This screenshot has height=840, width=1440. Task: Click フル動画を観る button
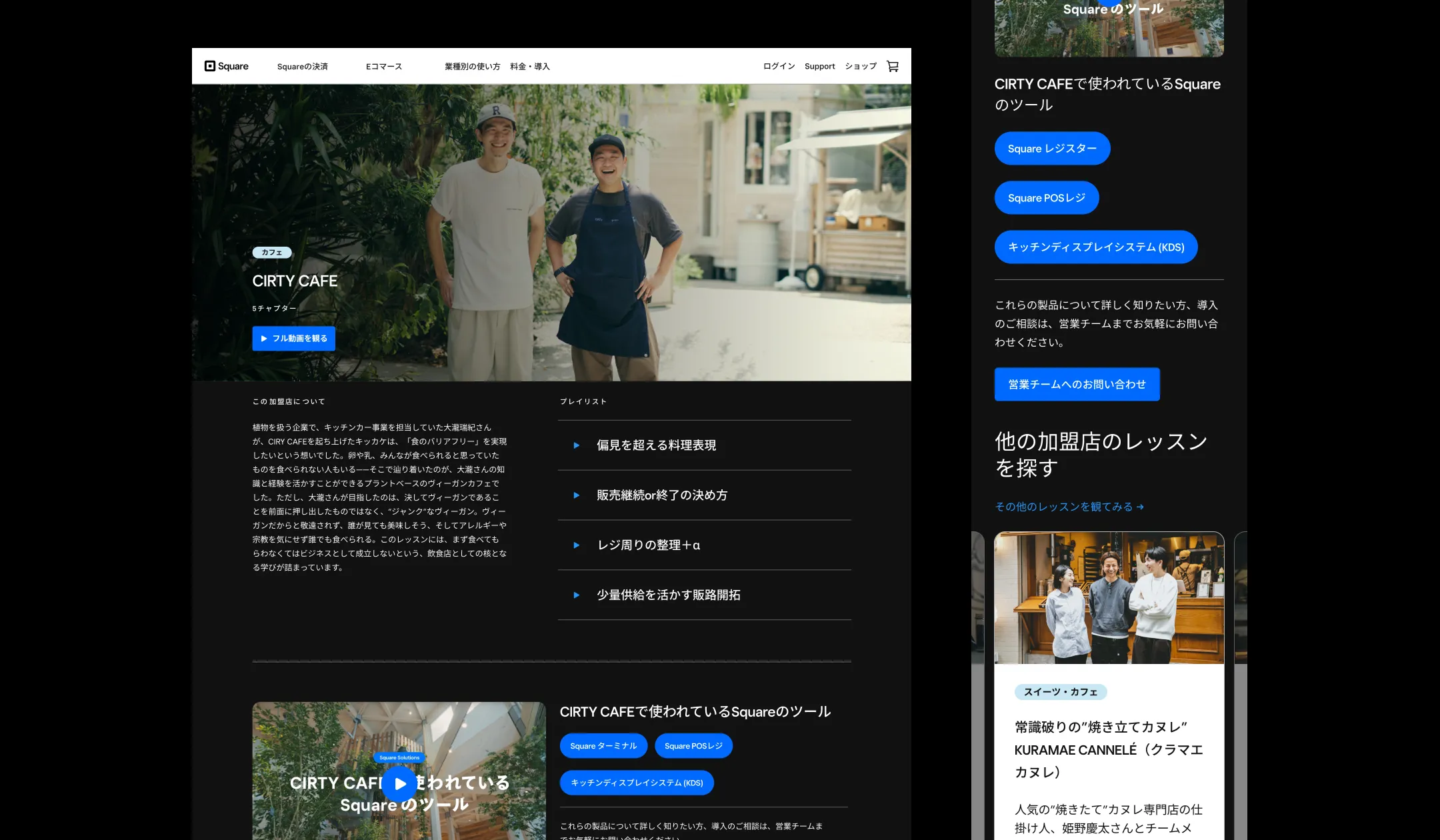pos(293,339)
